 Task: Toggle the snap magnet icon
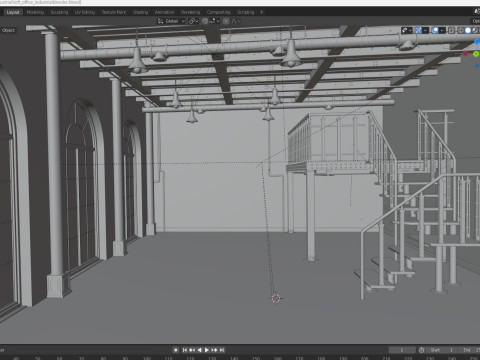coord(205,21)
